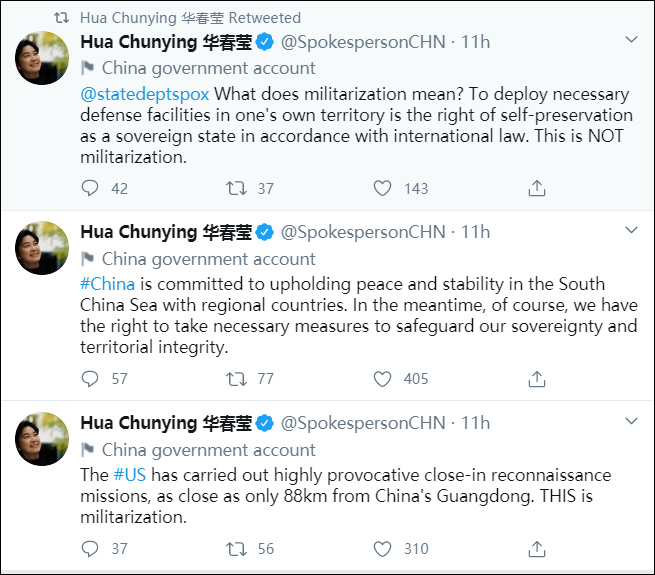The image size is (655, 575).
Task: Open the 11h timestamp on the third tweet
Action: coord(475,422)
